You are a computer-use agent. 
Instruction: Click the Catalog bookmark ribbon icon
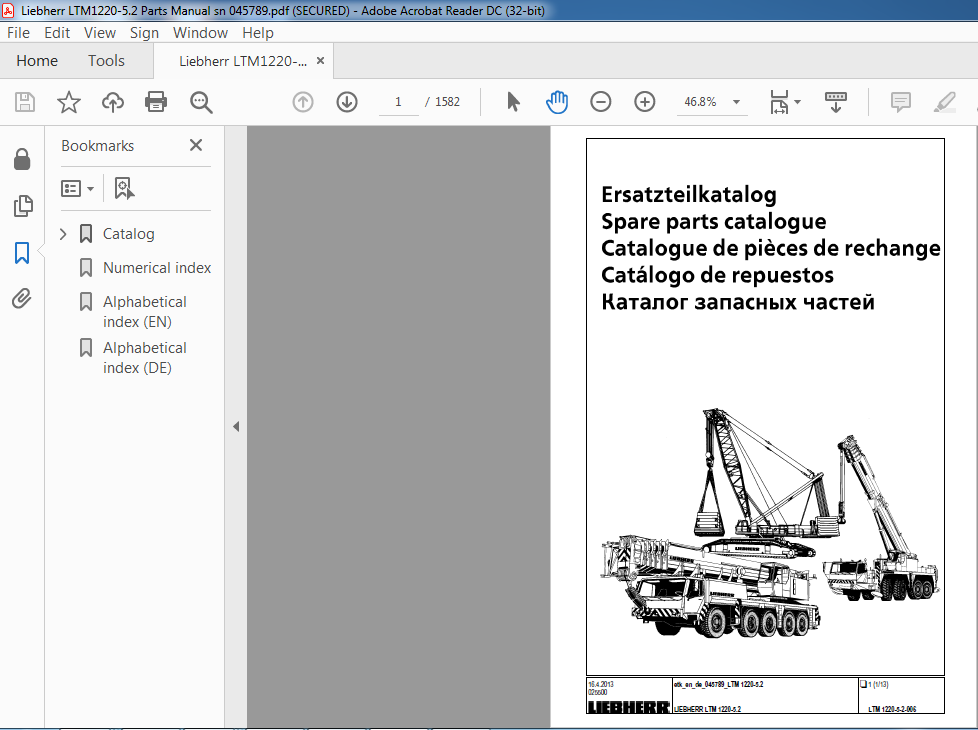coord(86,234)
